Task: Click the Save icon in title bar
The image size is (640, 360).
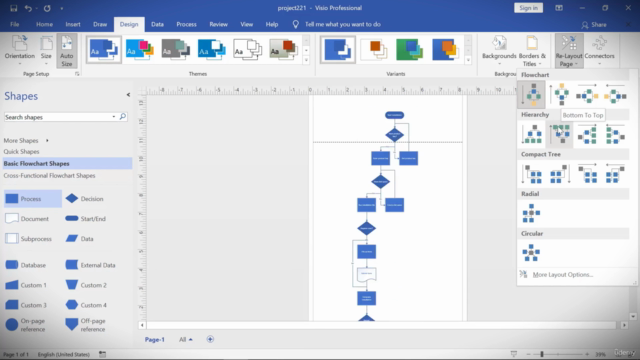Action: 13,8
